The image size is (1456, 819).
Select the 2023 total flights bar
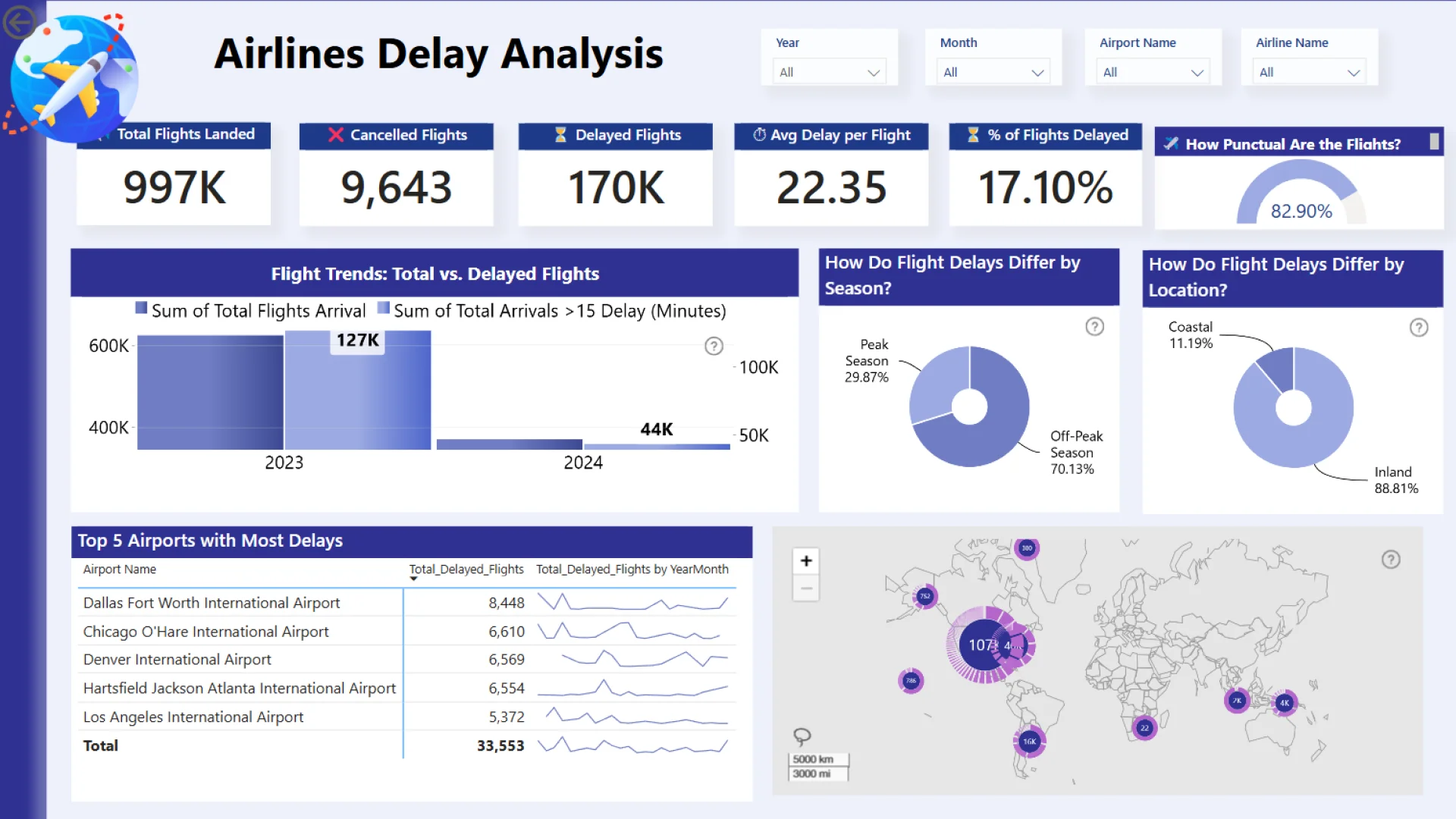point(210,393)
